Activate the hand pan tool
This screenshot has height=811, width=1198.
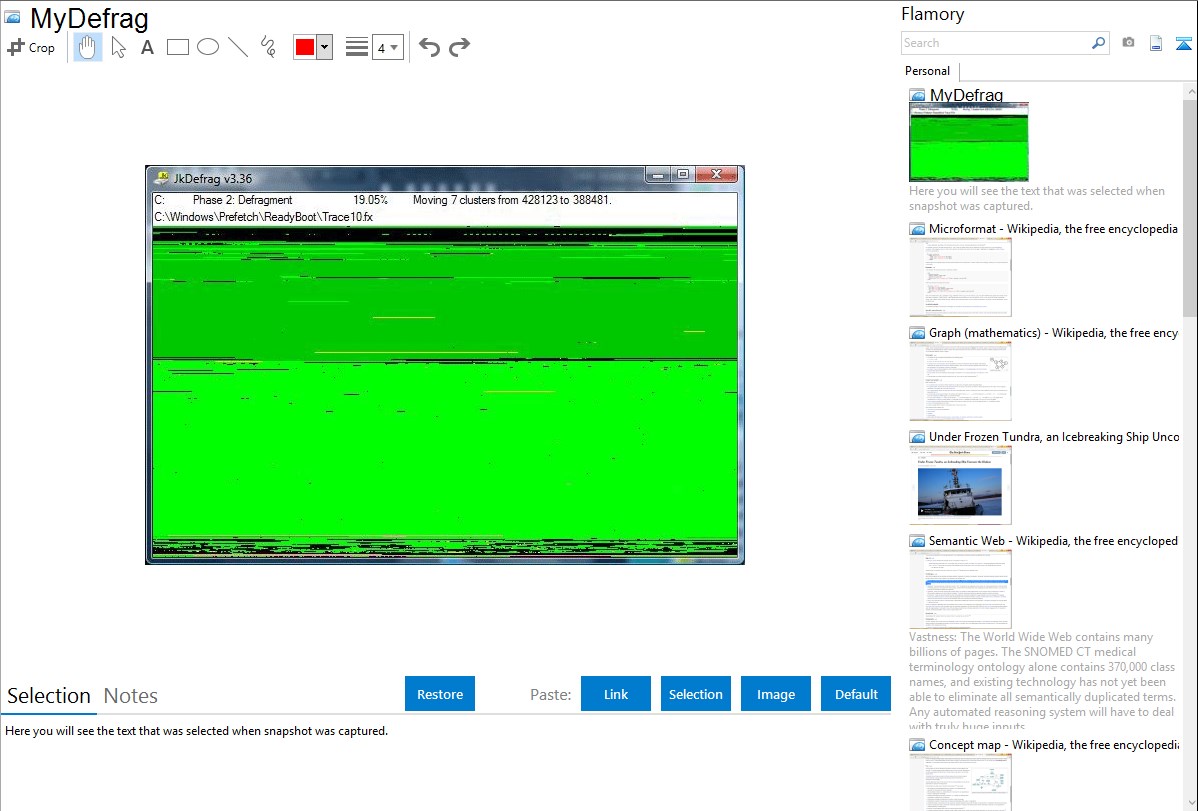tap(87, 47)
